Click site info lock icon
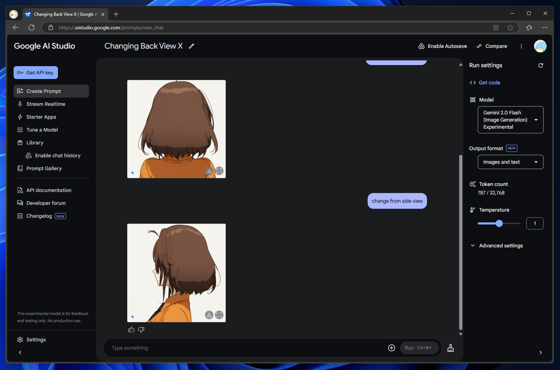560x370 pixels. point(50,28)
